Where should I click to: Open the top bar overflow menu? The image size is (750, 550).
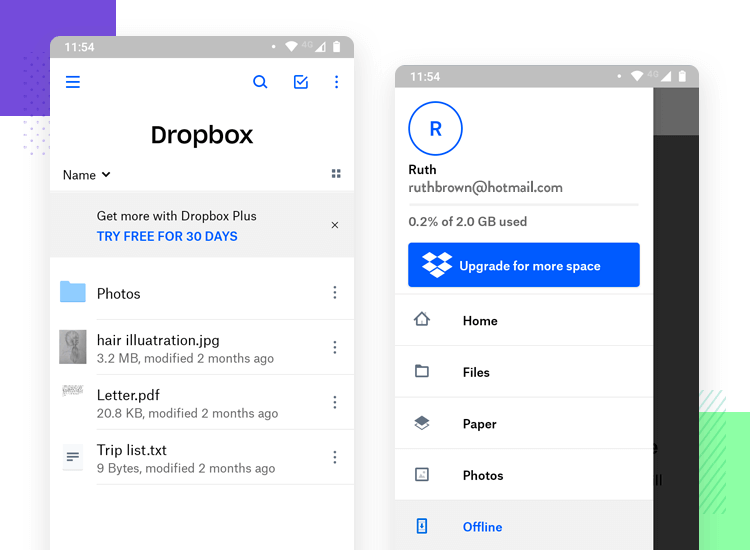(x=336, y=82)
